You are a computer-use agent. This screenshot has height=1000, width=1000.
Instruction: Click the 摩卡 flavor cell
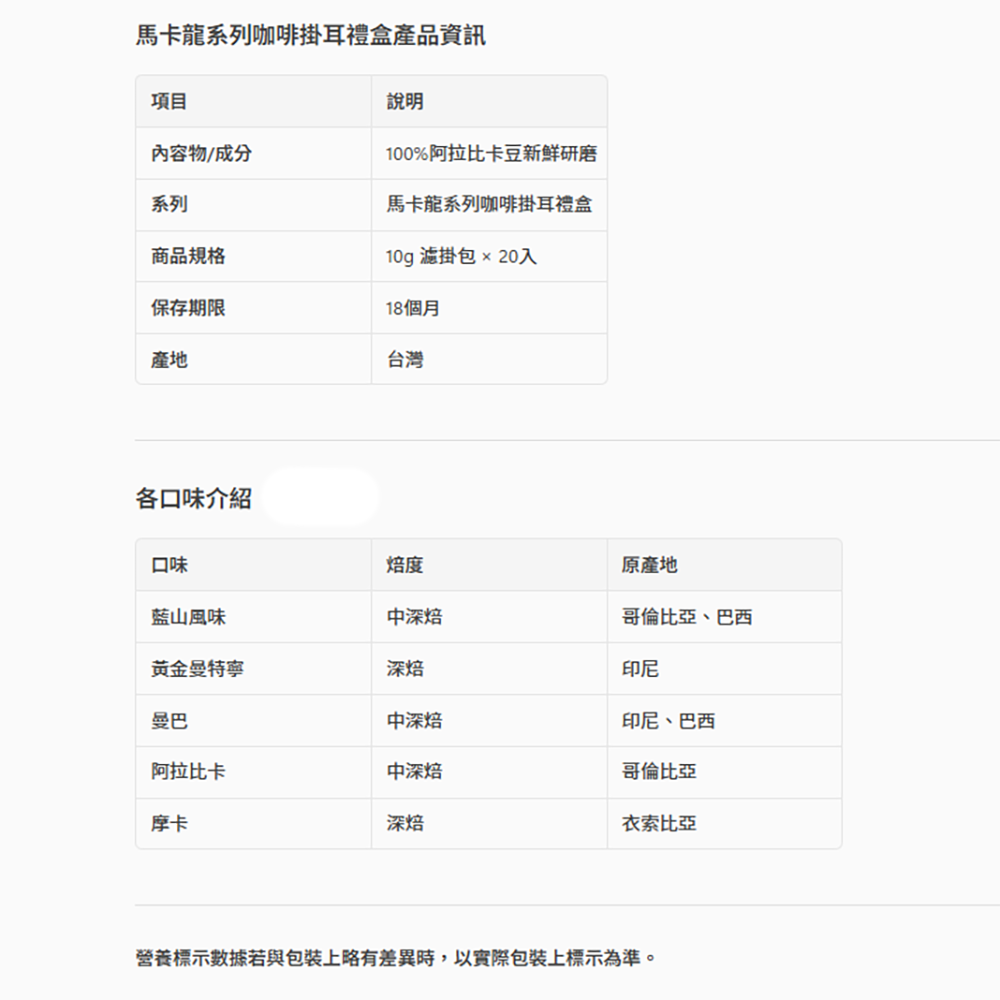tap(169, 824)
